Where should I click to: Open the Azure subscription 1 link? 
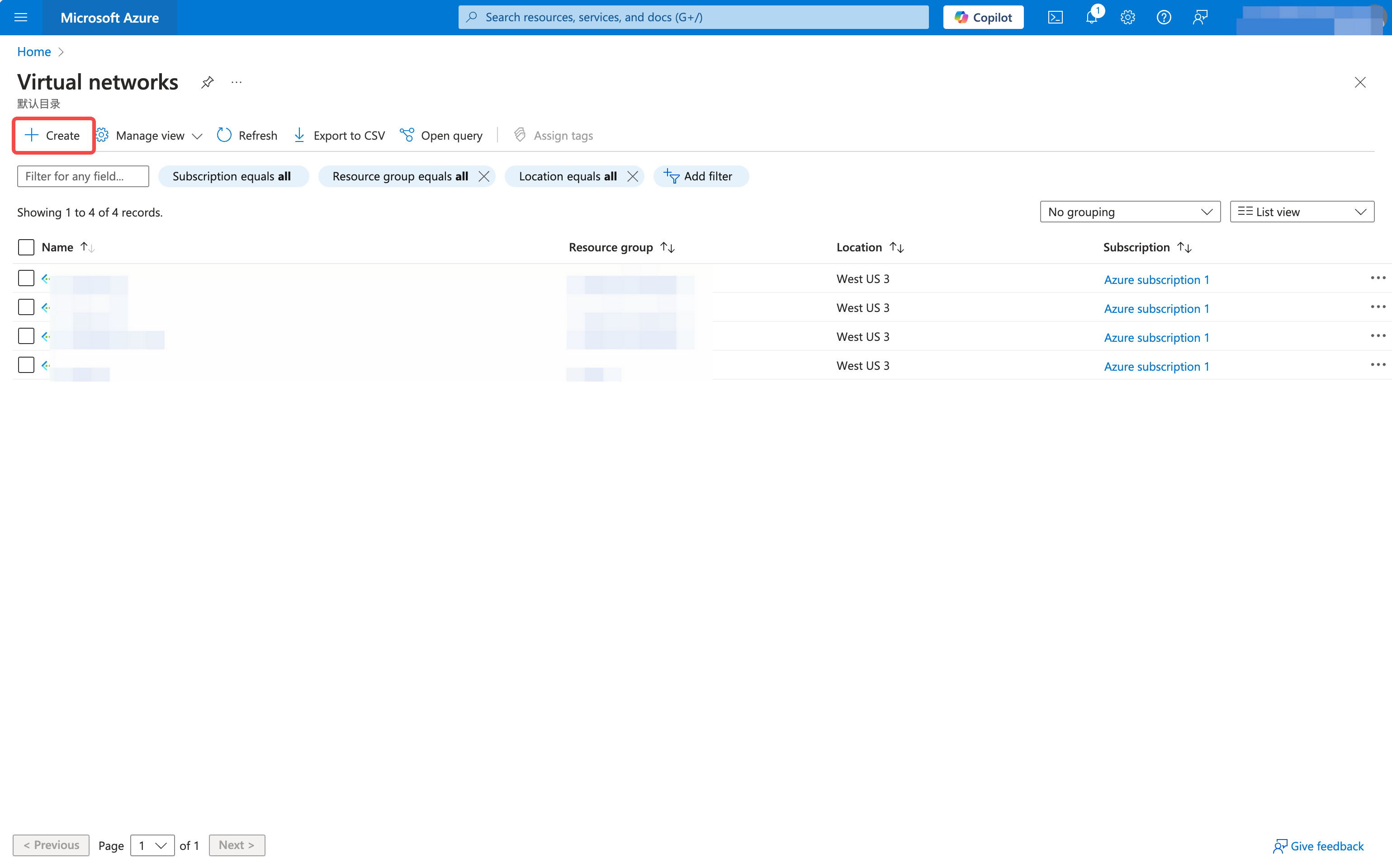point(1156,279)
